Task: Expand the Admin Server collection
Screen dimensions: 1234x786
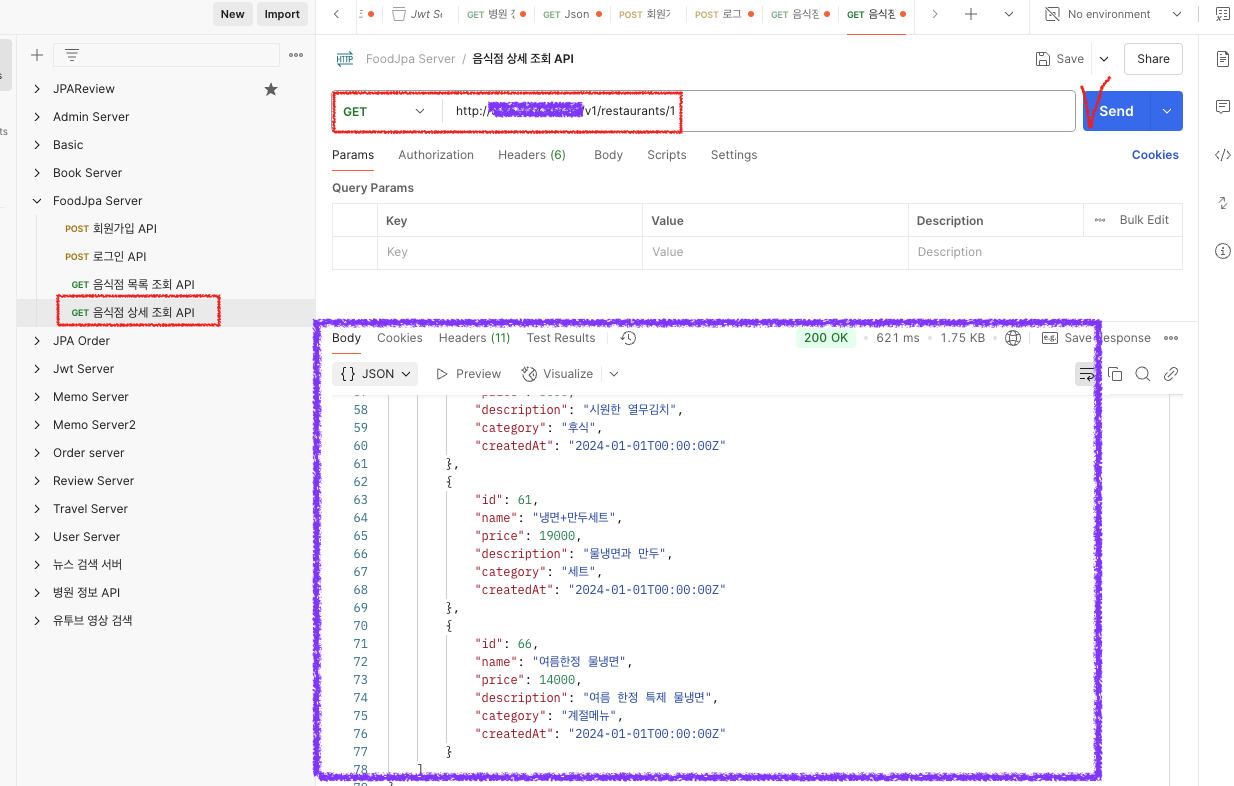Action: click(37, 117)
